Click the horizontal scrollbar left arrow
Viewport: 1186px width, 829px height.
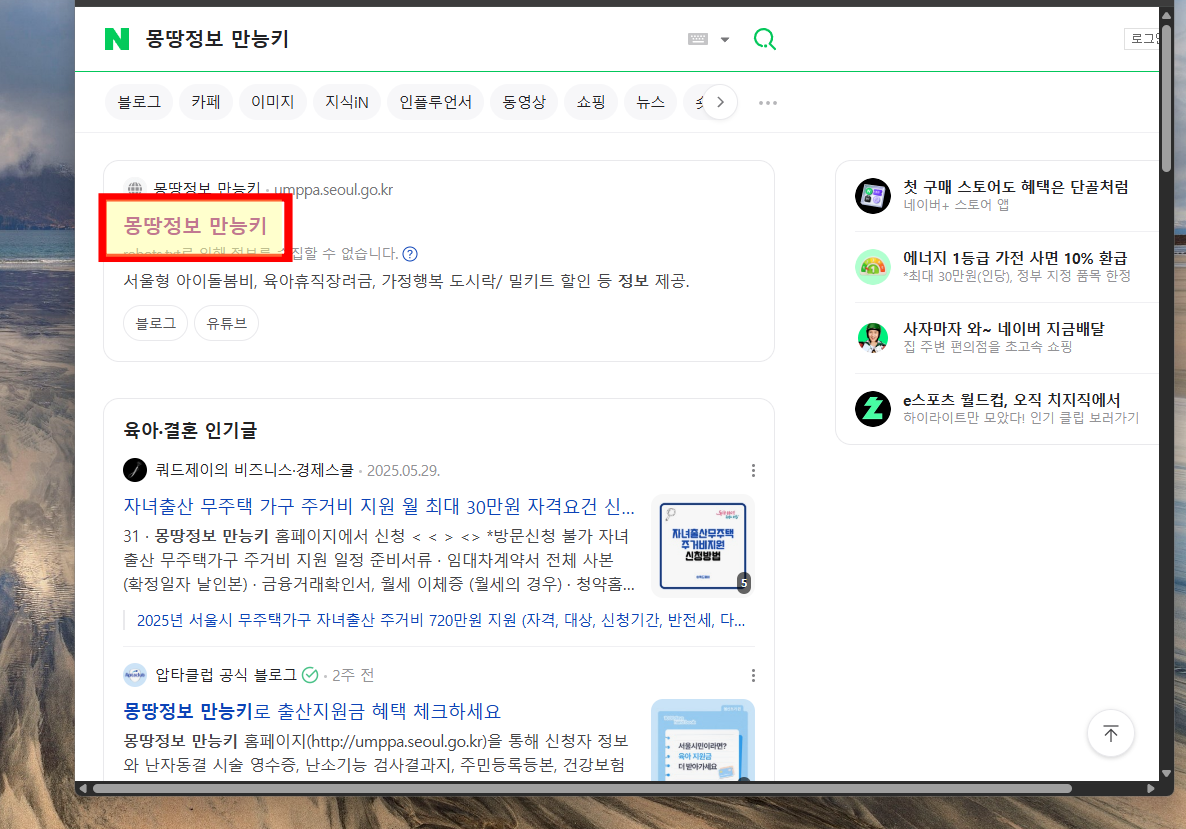82,788
